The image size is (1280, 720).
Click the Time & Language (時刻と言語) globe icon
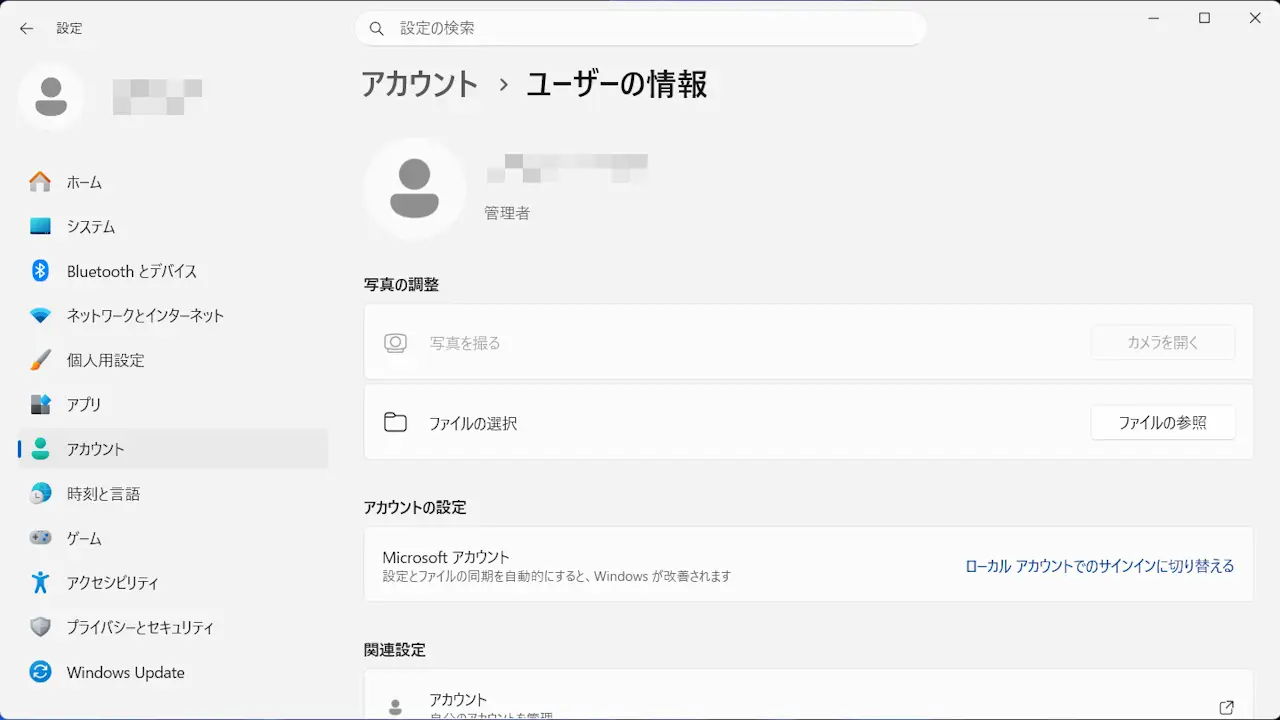pos(40,493)
